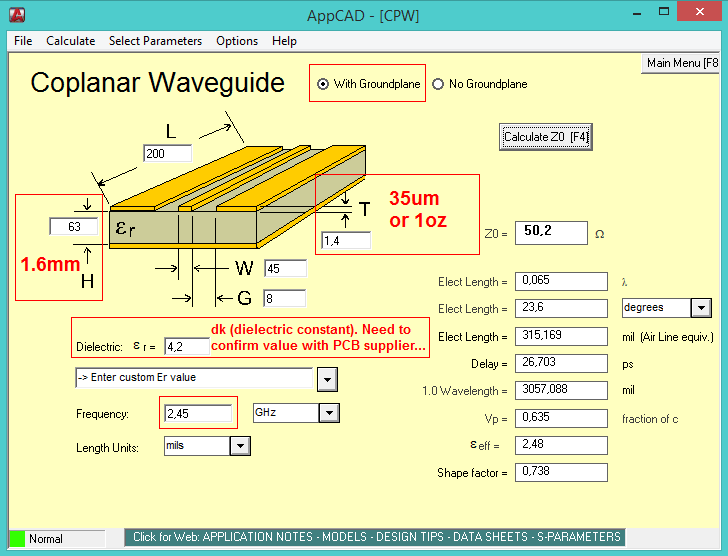Click the green Normal status indicator
Screen dimensions: 728x556
tap(17, 538)
